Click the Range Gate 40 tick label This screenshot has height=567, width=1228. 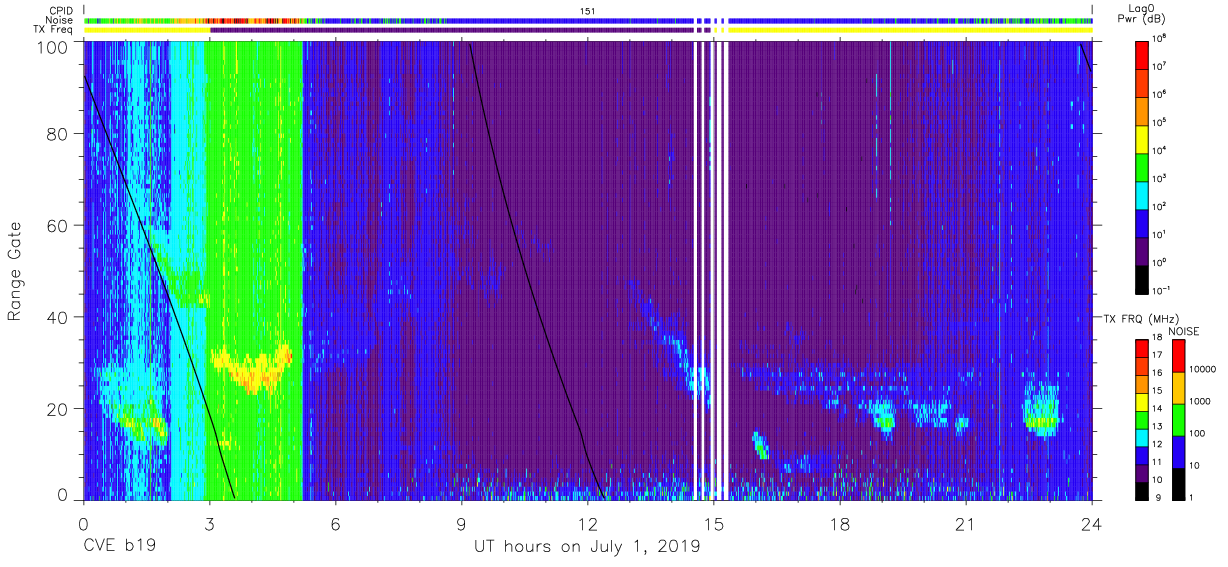click(57, 317)
